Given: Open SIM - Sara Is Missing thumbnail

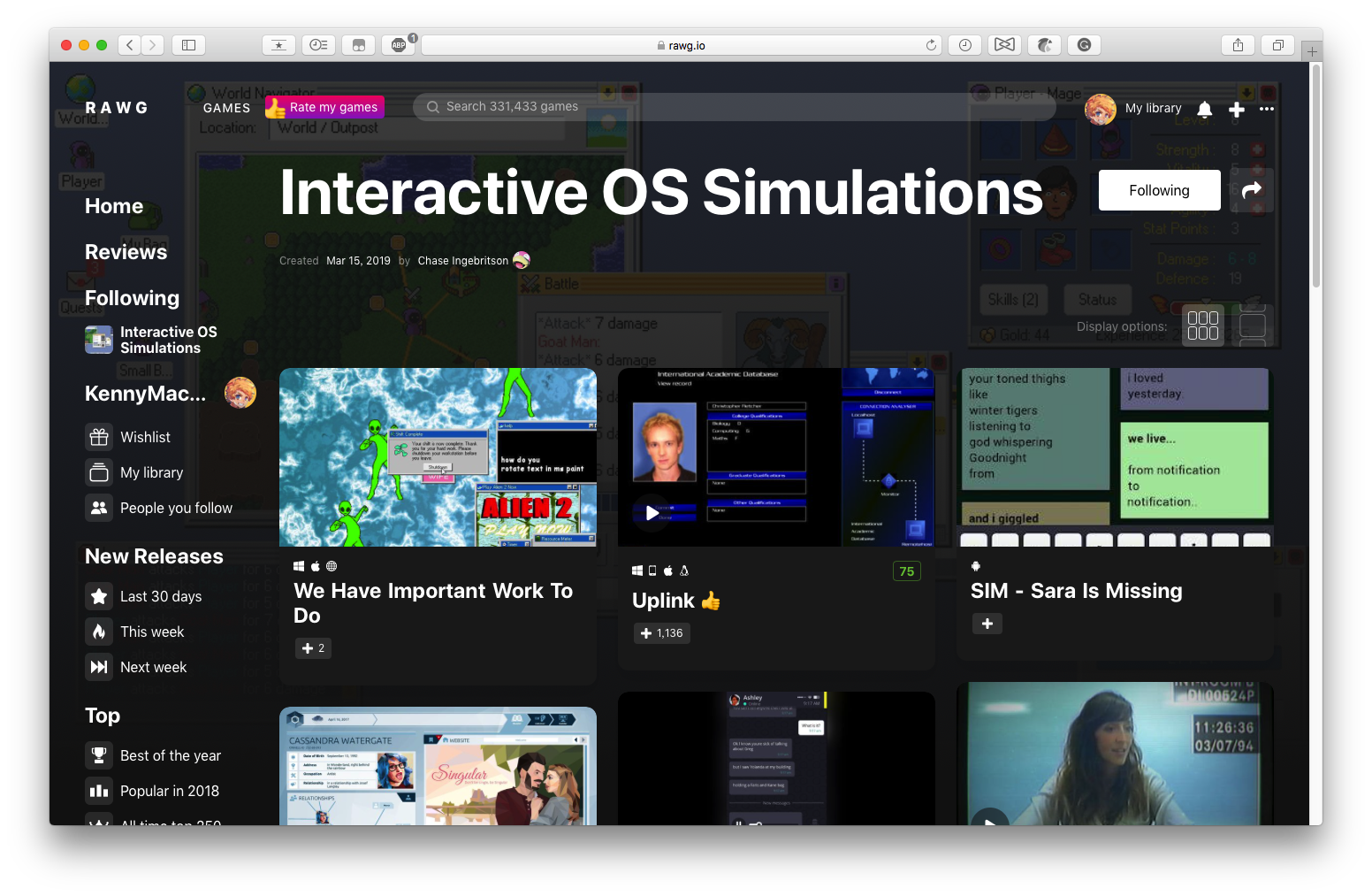Looking at the screenshot, I should [x=1115, y=457].
